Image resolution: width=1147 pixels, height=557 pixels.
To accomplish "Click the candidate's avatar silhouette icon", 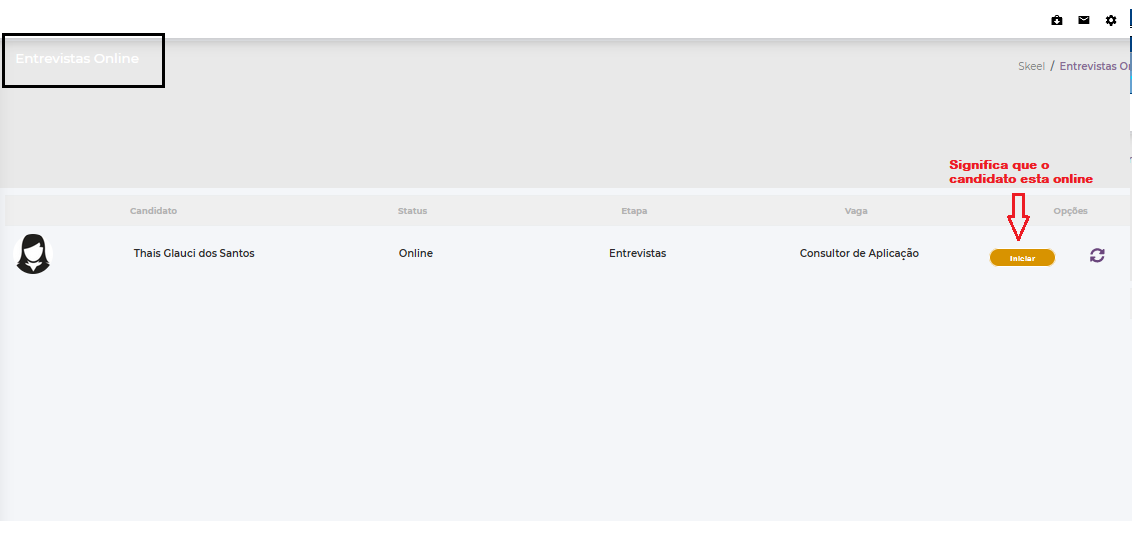I will point(33,254).
